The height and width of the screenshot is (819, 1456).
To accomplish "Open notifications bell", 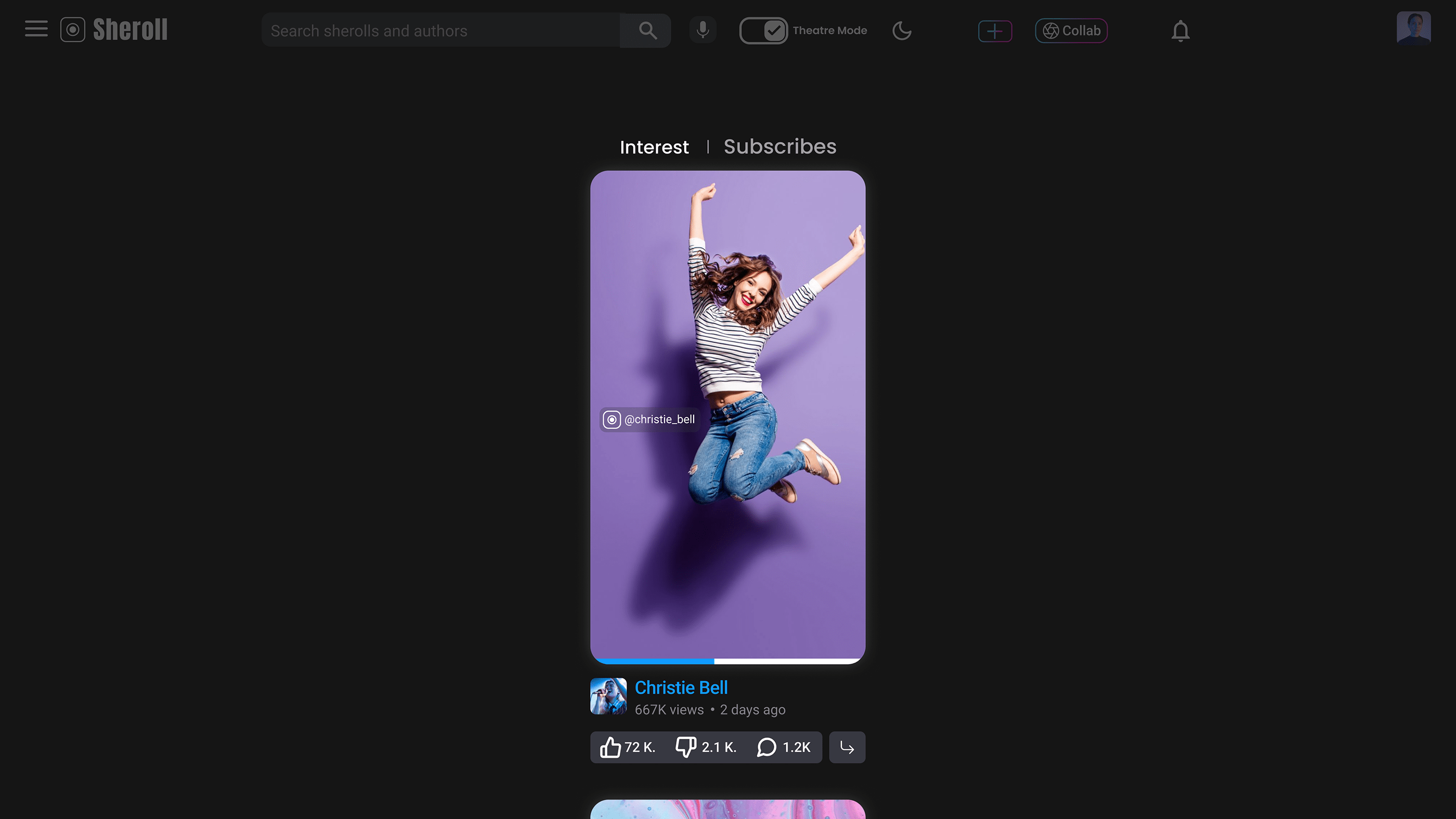I will click(1180, 31).
